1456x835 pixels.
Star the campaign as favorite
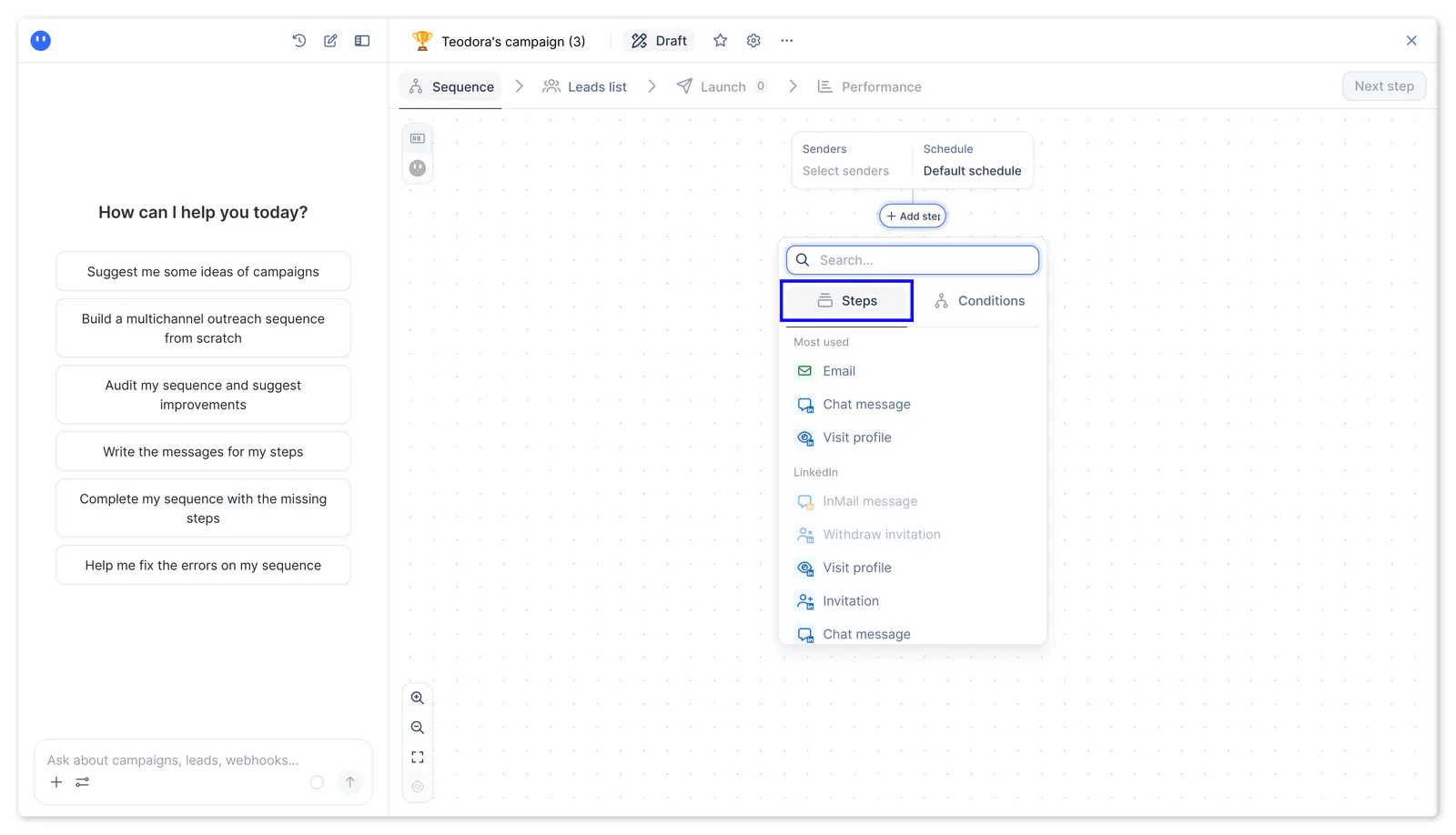point(720,41)
